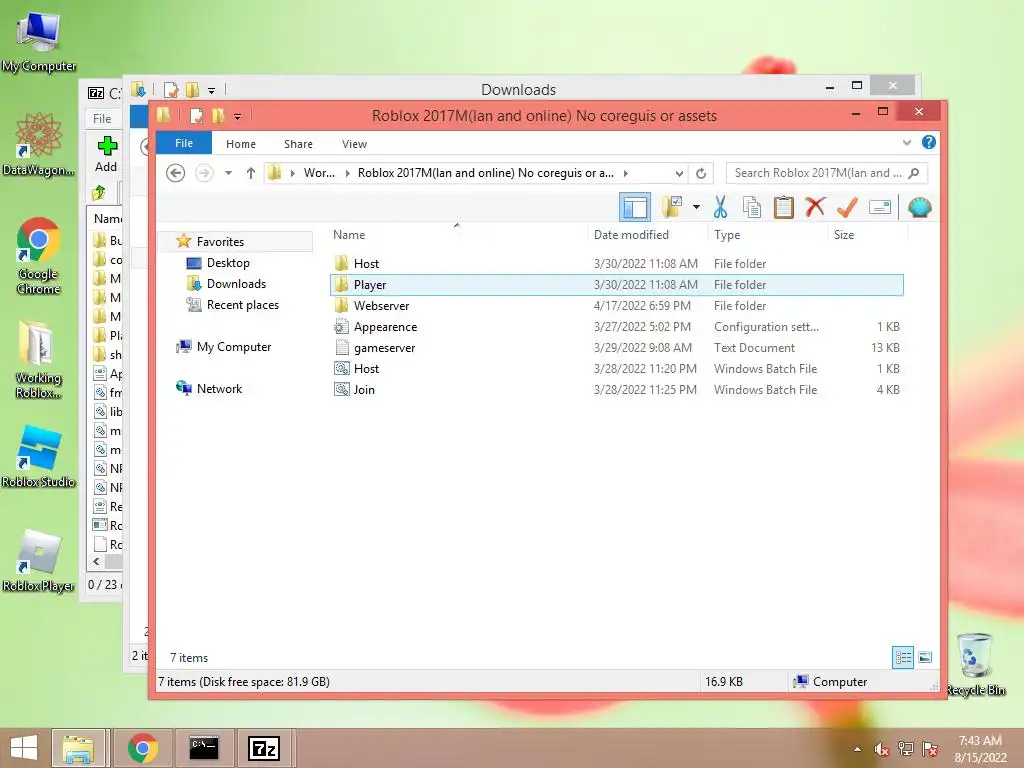Click the orange checkmark Properties icon
The width and height of the screenshot is (1024, 768).
847,207
